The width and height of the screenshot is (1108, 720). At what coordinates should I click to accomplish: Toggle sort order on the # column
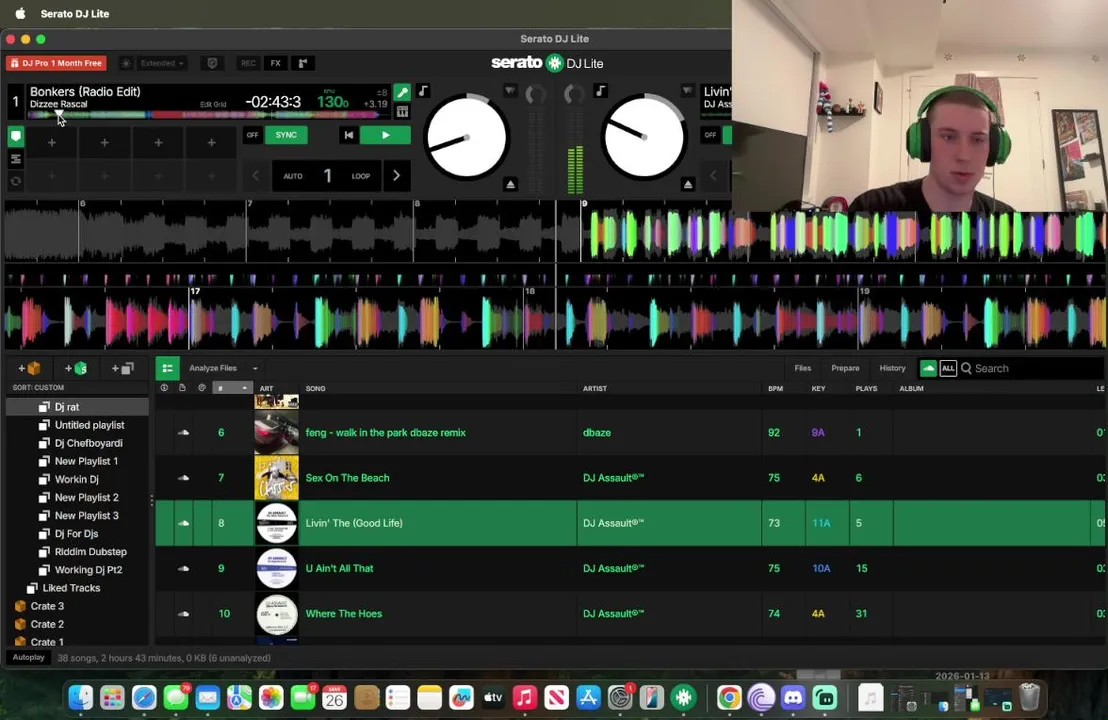pyautogui.click(x=232, y=388)
